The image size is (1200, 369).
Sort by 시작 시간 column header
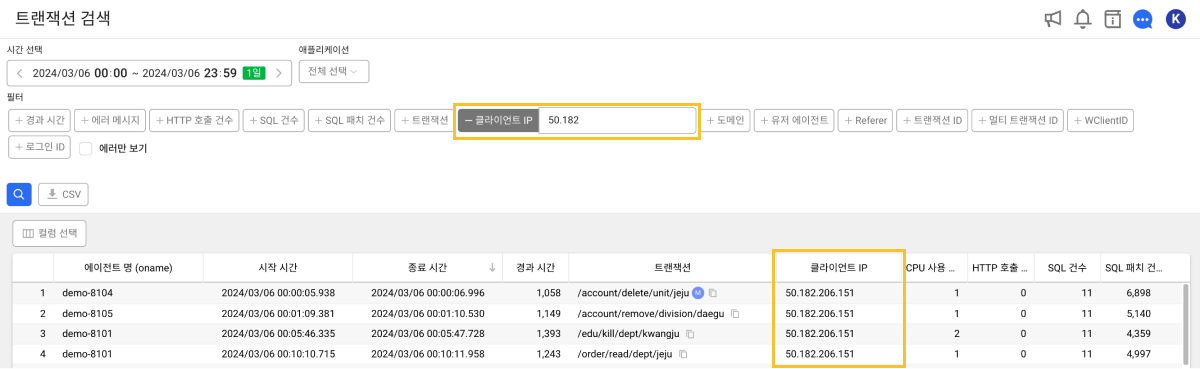(x=277, y=268)
